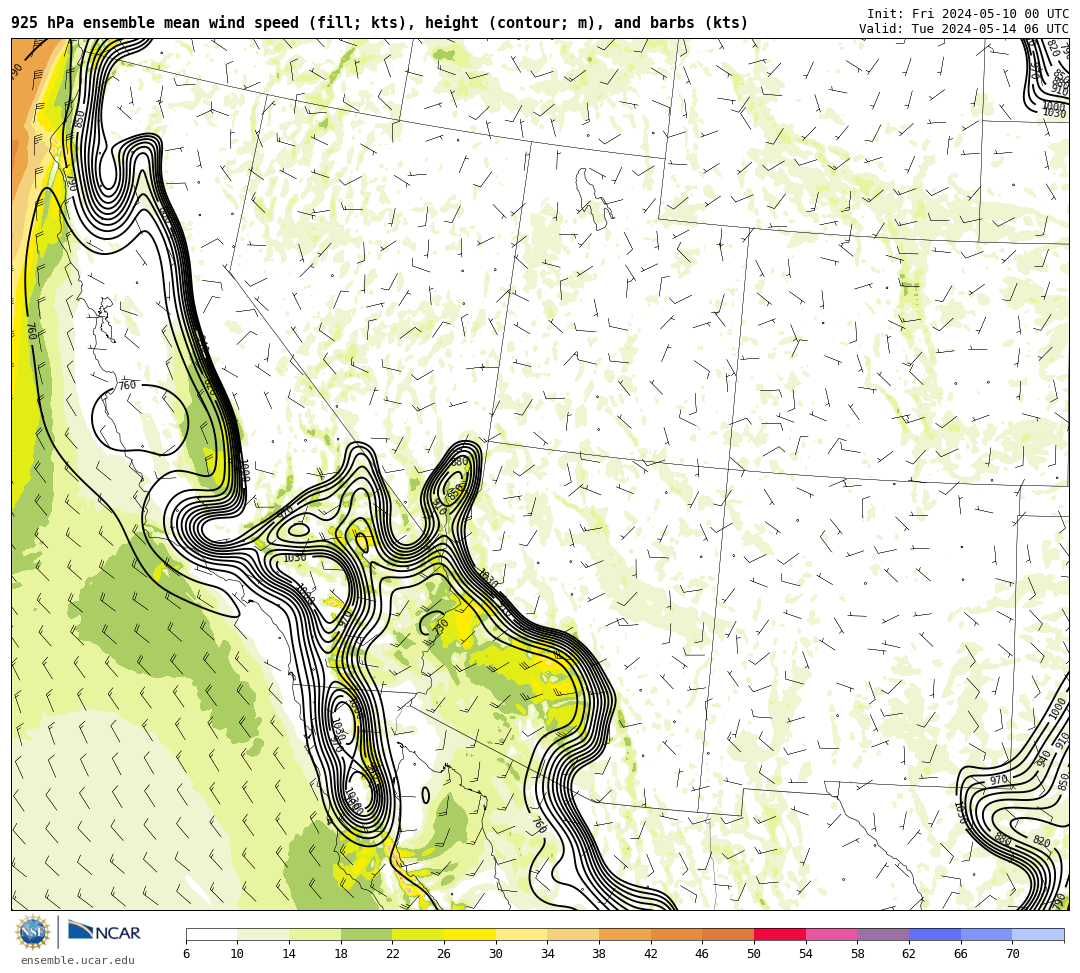Click the Valid: Tue 2024-05-14 06 UTC text
Image resolution: width=1080 pixels, height=973 pixels.
(964, 29)
